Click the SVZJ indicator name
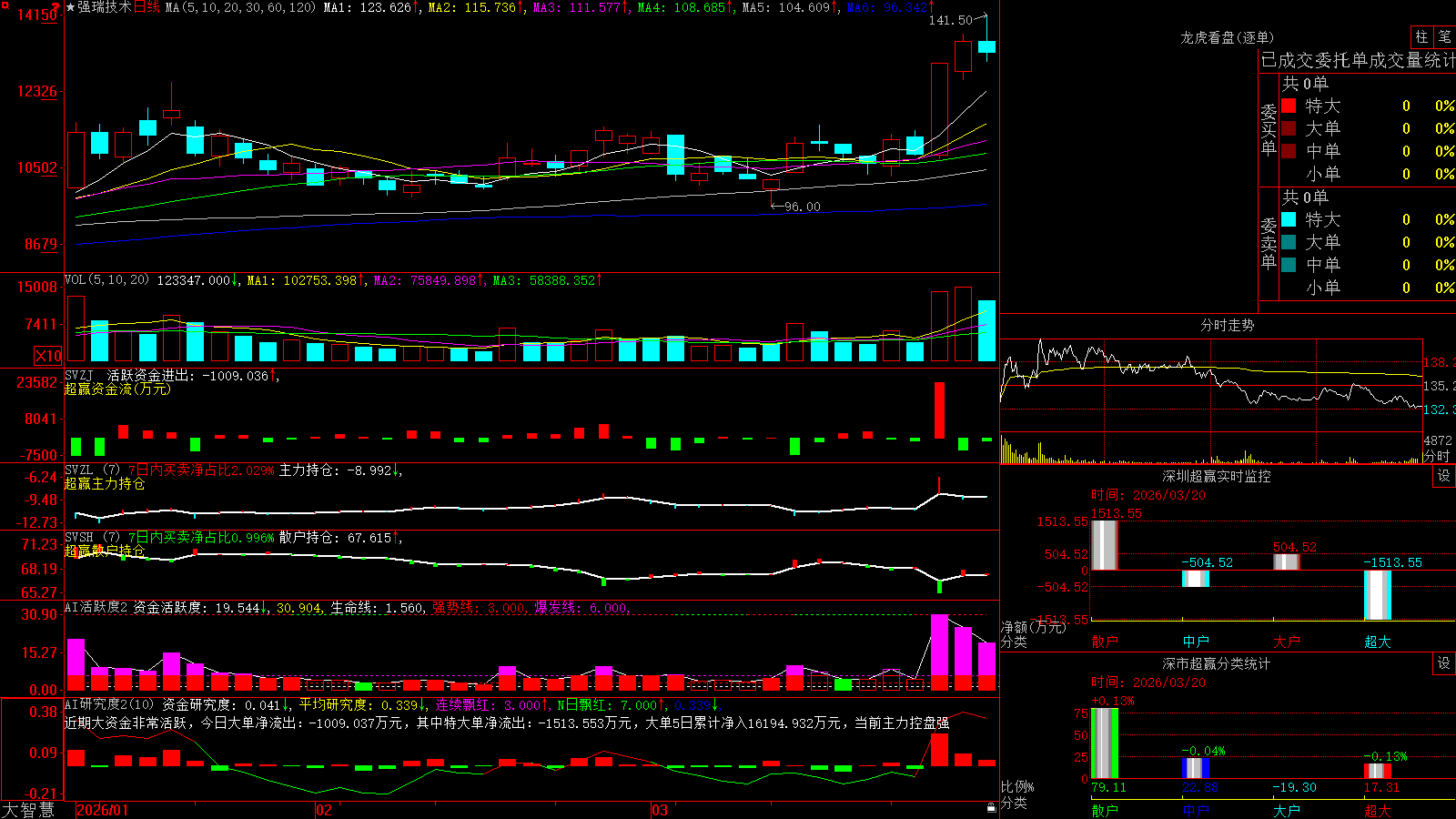This screenshot has height=819, width=1456. (x=79, y=375)
